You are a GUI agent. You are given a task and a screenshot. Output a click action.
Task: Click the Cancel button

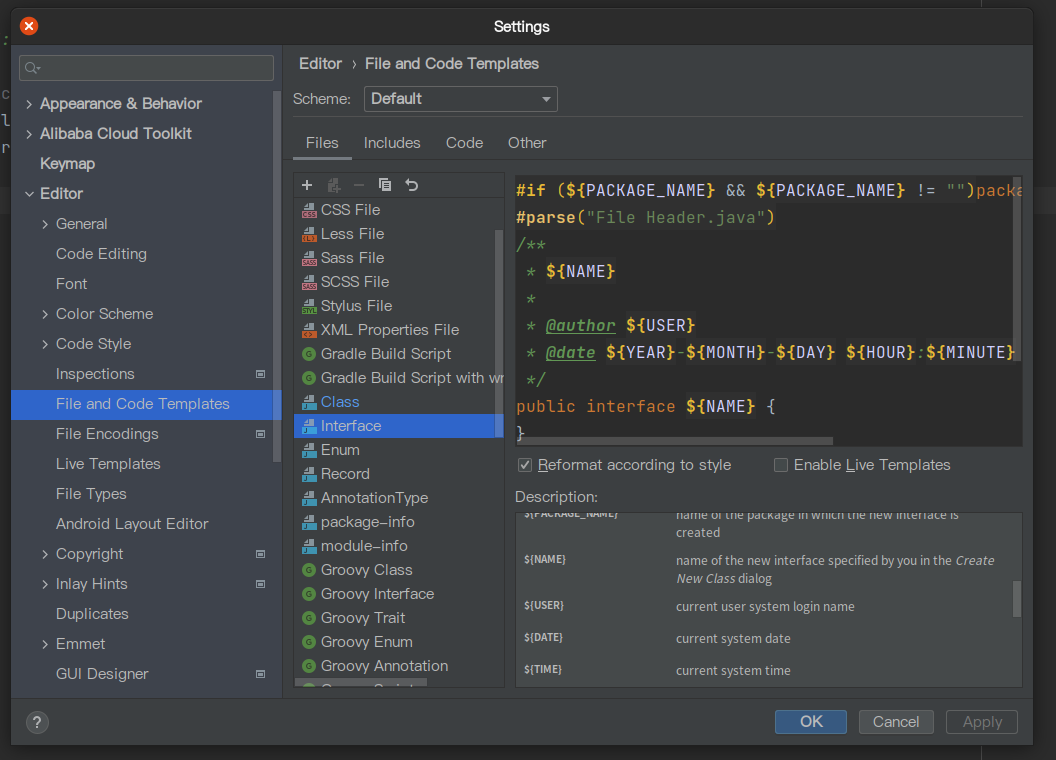(896, 722)
